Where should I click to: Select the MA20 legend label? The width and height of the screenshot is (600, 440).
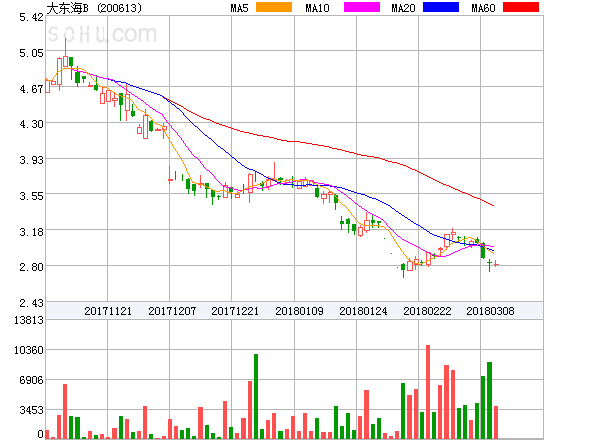(x=403, y=8)
